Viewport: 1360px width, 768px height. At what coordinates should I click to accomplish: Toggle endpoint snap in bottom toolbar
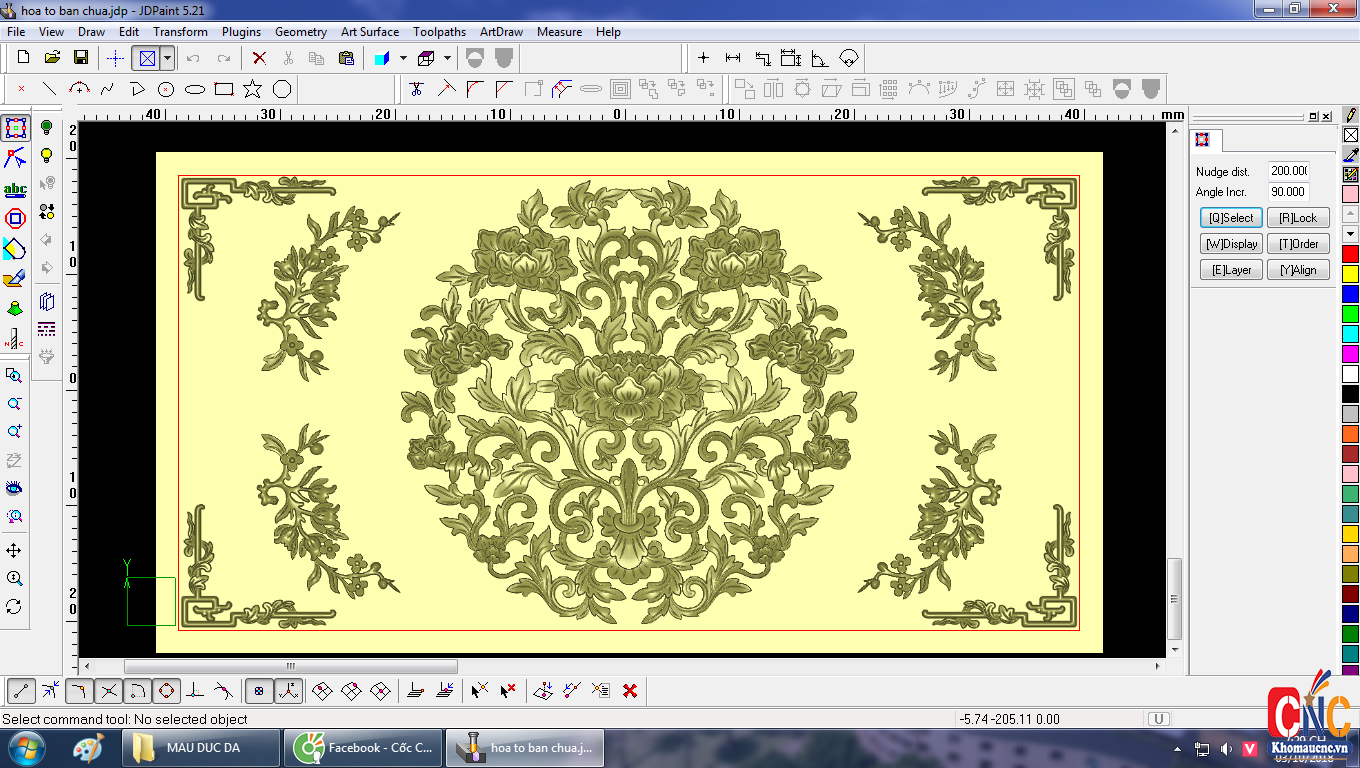21,690
